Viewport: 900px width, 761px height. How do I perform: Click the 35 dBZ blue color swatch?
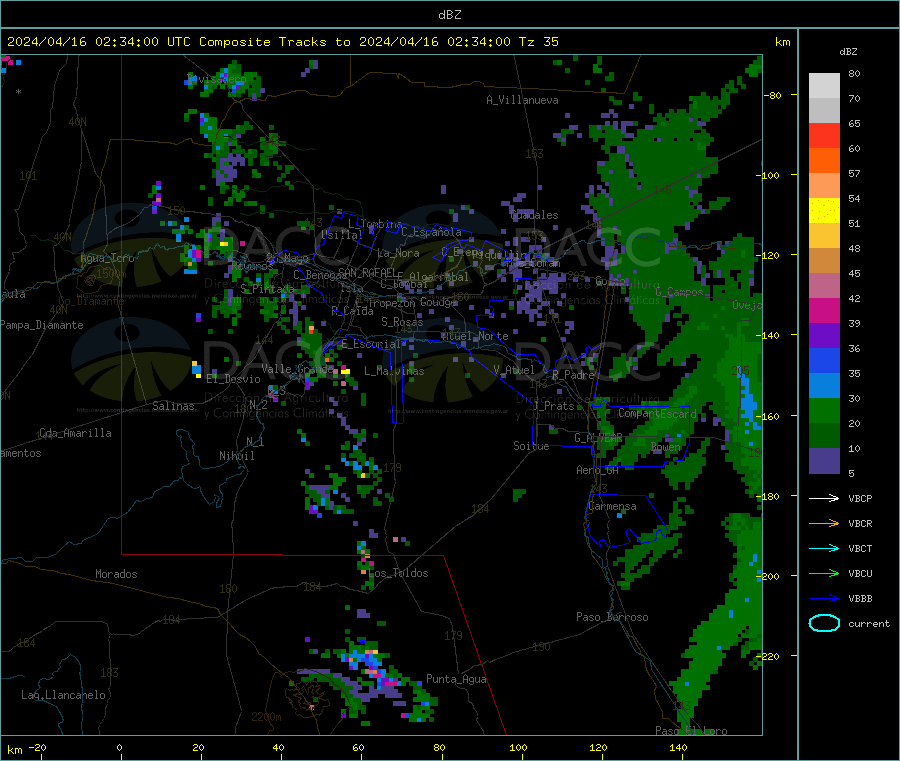[x=824, y=360]
